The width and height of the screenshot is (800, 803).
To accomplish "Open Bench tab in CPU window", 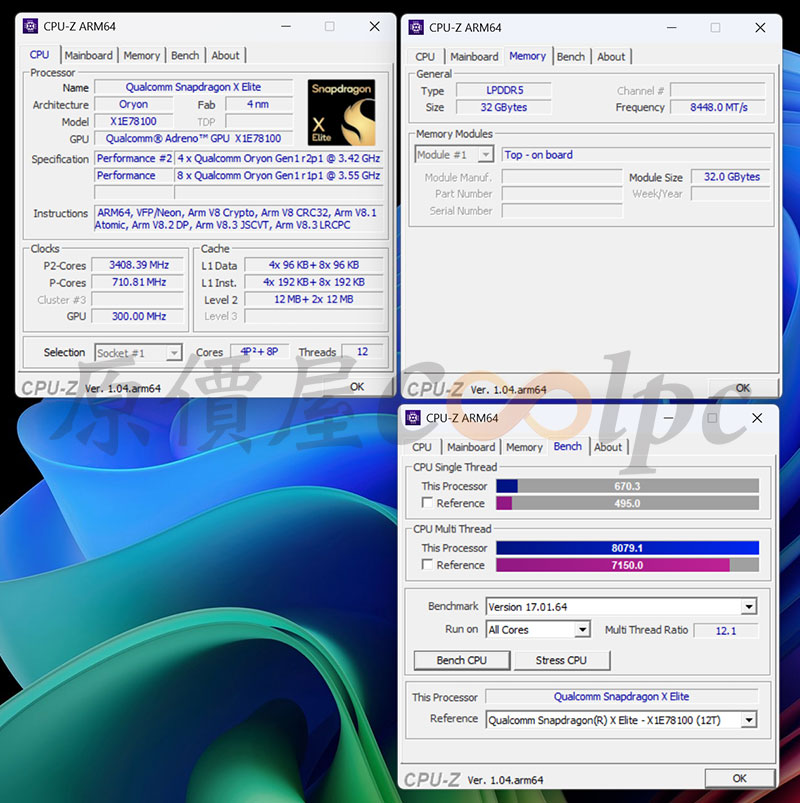I will [185, 55].
